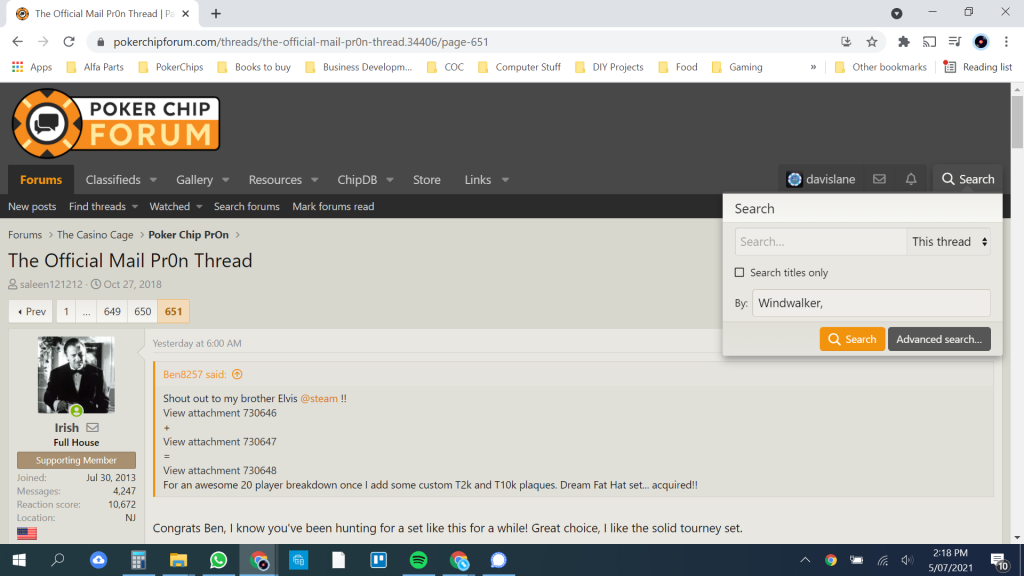Viewport: 1024px width, 576px height.
Task: Click the orange Search button
Action: point(852,339)
